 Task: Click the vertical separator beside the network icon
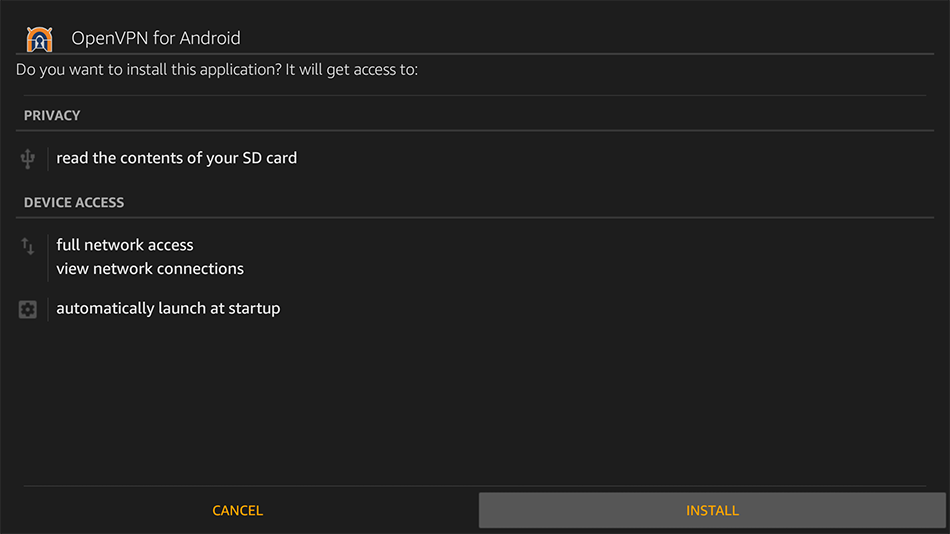[48, 257]
